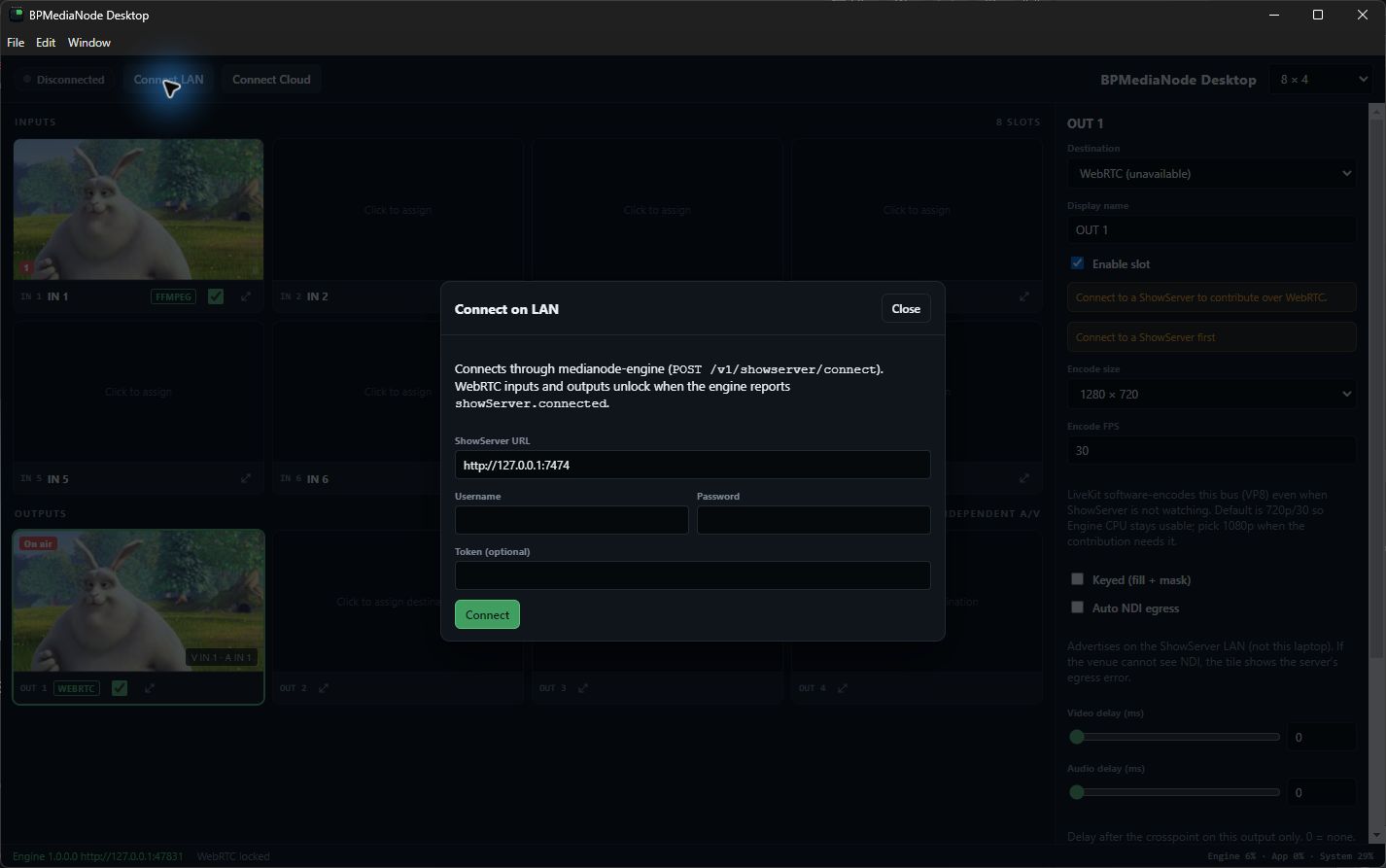Enable Keyed (fill + mask)
This screenshot has width=1386, height=868.
pyautogui.click(x=1077, y=579)
